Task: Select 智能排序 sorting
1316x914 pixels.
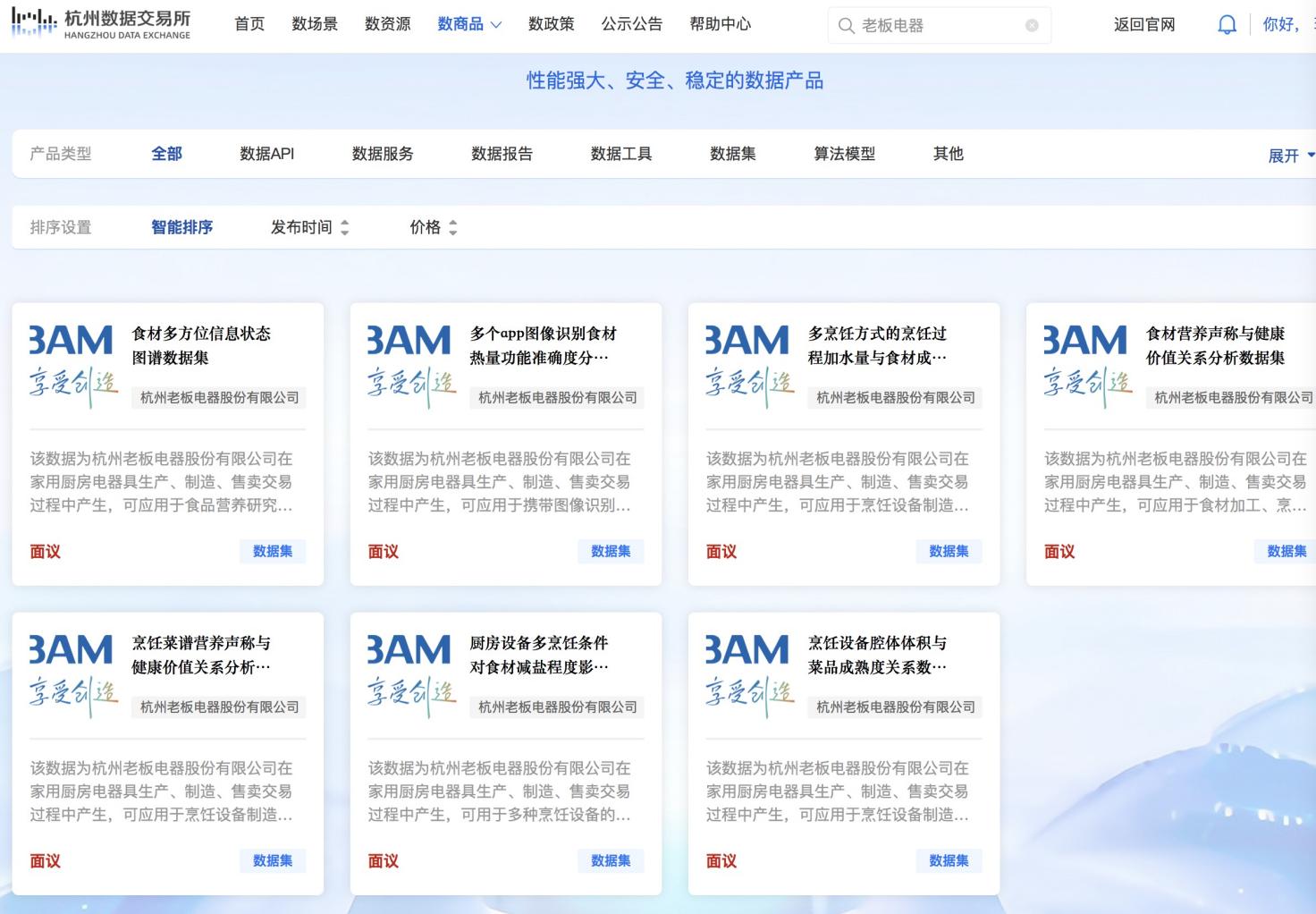Action: [x=182, y=227]
